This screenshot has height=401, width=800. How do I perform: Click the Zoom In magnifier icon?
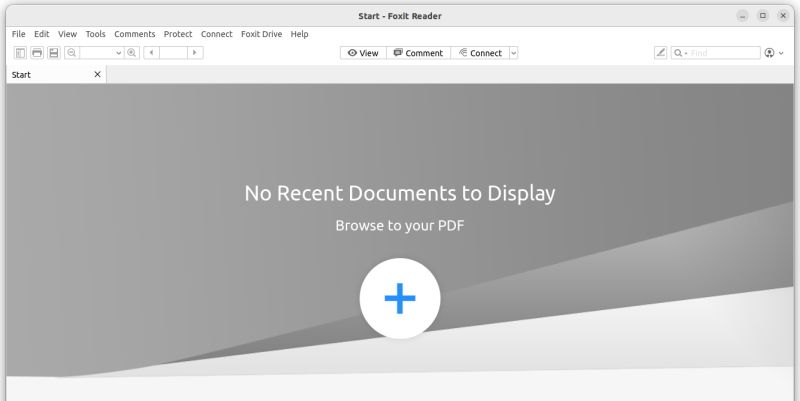click(x=132, y=53)
